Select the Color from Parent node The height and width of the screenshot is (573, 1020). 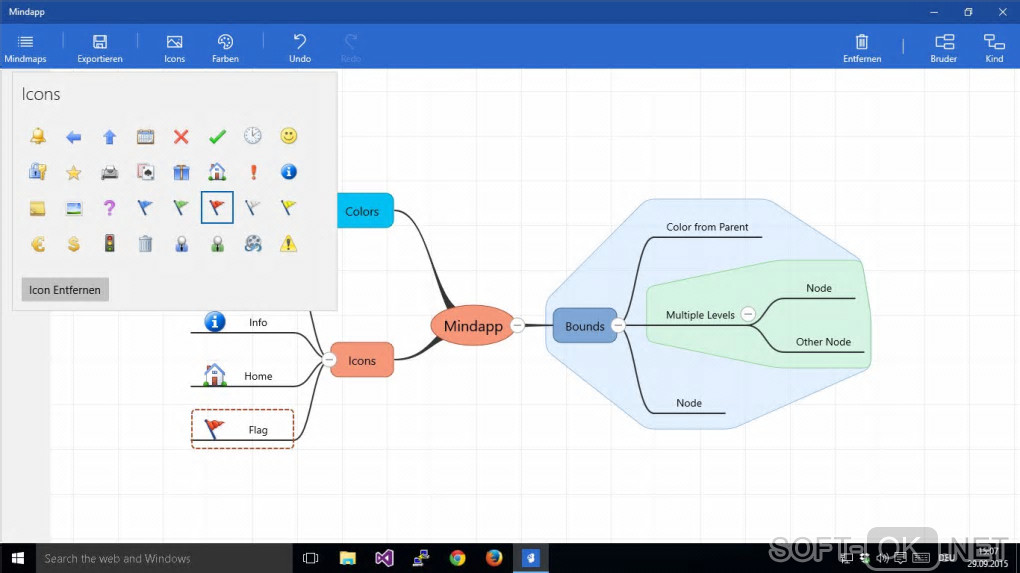click(707, 227)
